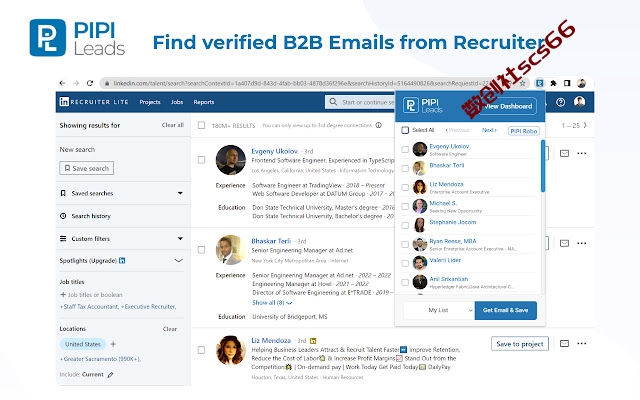The image size is (640, 400).
Task: Expand Custom filters dropdown
Action: (180, 238)
